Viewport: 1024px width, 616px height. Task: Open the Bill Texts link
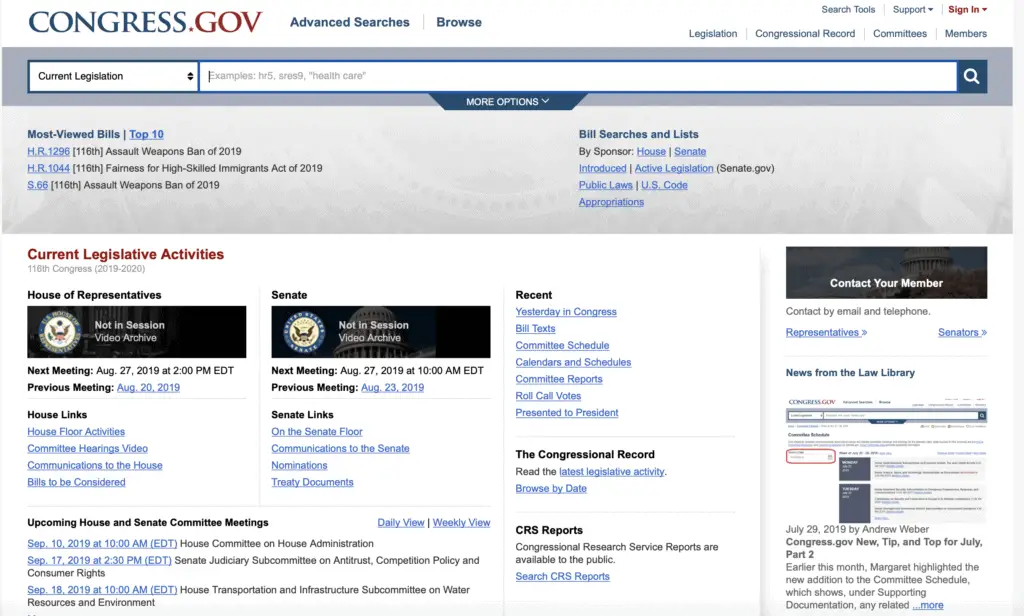tap(536, 329)
